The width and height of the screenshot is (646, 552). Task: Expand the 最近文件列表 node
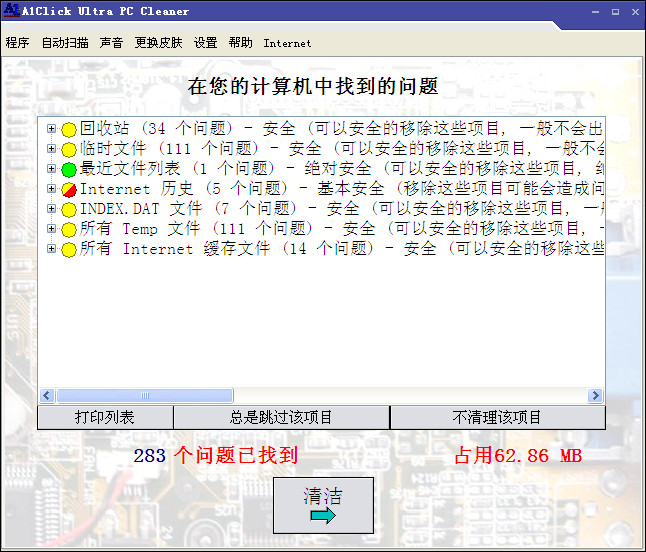click(52, 169)
